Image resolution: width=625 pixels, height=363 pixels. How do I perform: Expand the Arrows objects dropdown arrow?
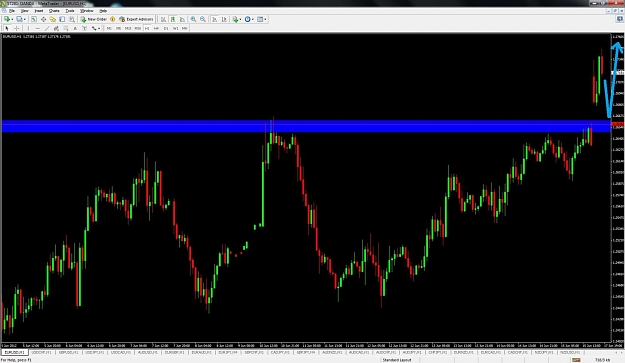(99, 28)
